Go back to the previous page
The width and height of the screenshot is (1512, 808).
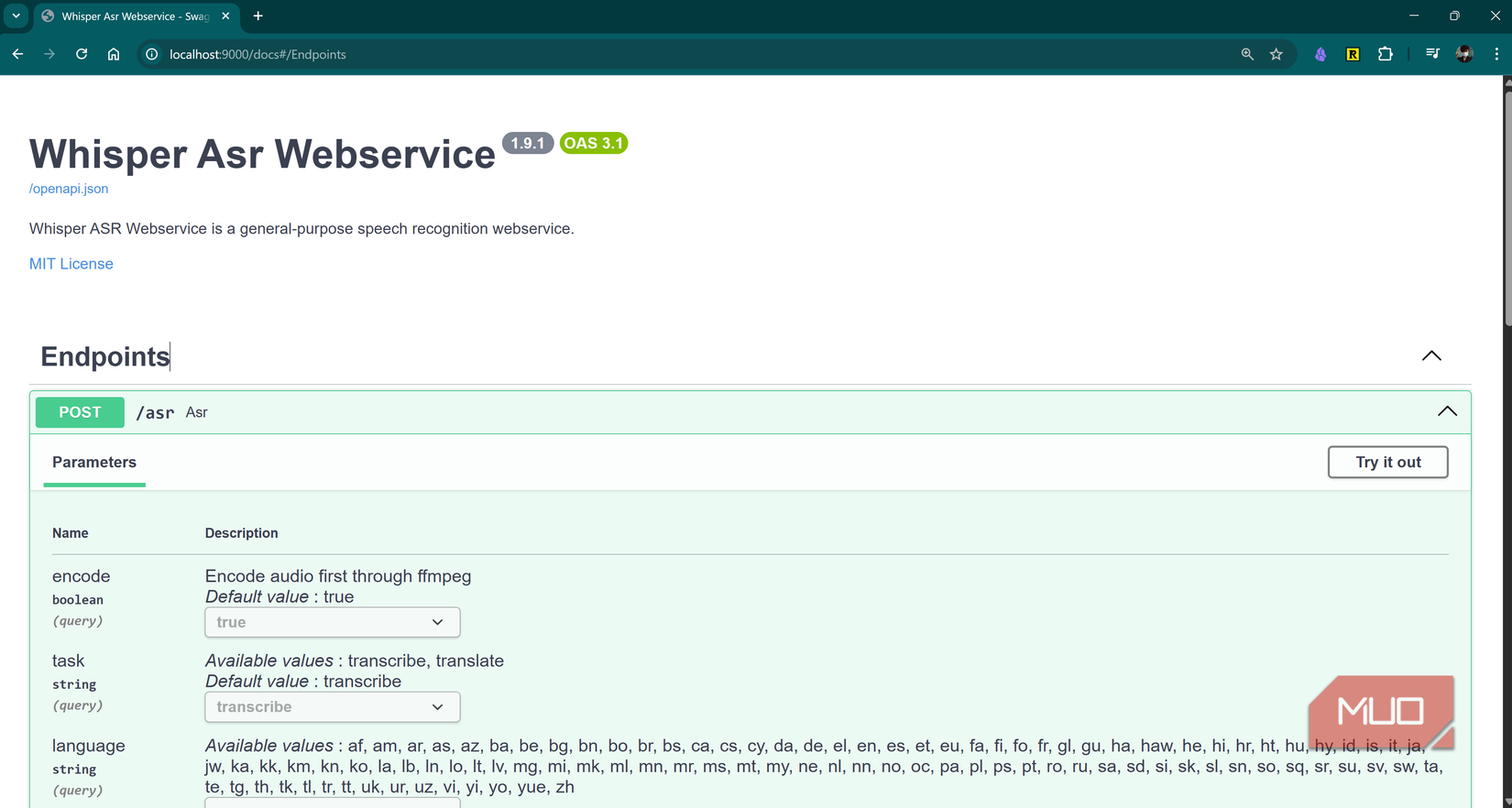(x=17, y=54)
